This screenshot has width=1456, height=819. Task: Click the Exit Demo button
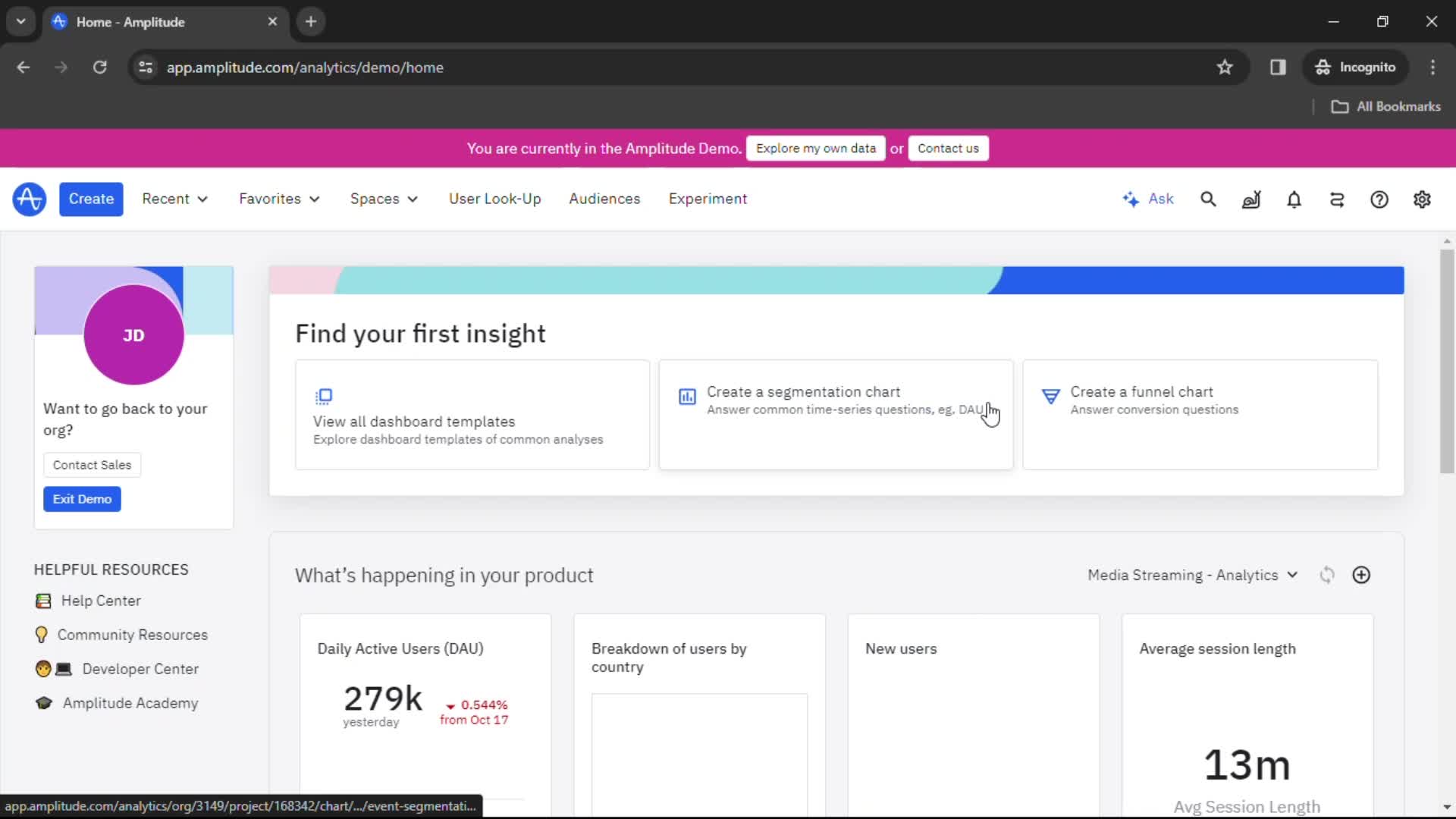tap(82, 498)
